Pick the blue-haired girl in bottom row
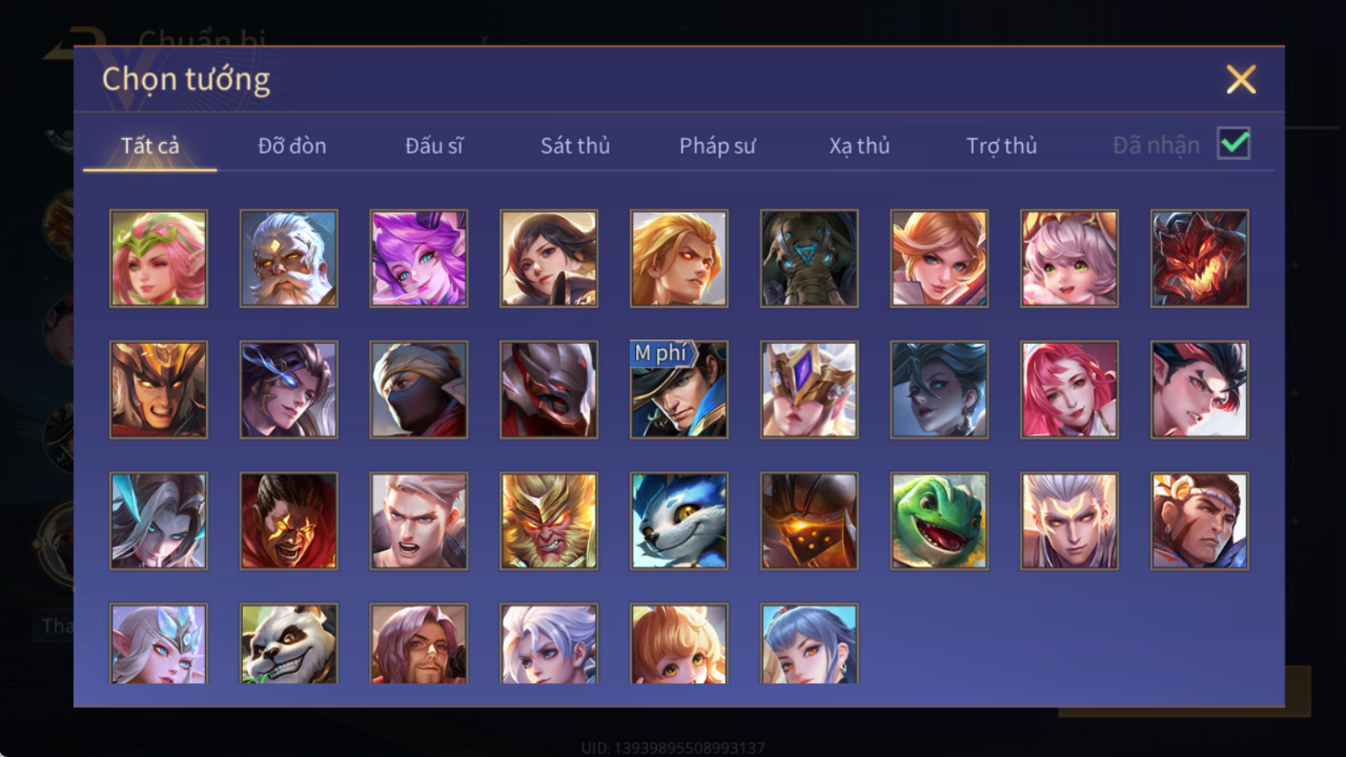 tap(809, 644)
